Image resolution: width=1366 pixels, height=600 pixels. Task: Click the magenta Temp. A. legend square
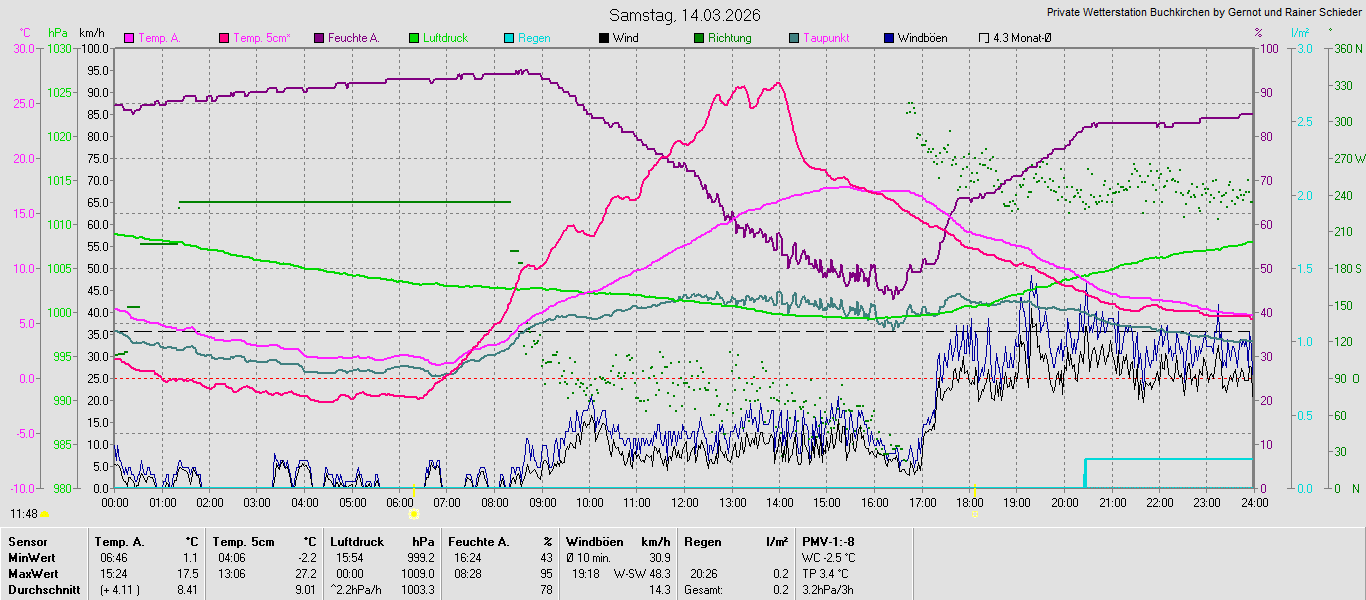(129, 38)
